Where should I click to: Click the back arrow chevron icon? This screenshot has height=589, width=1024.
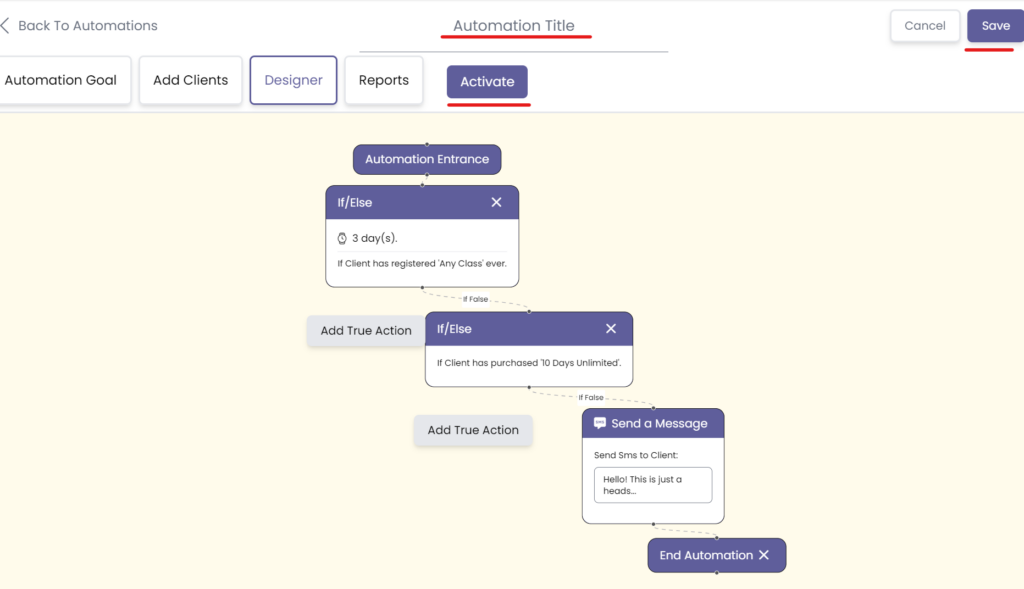pyautogui.click(x=6, y=26)
